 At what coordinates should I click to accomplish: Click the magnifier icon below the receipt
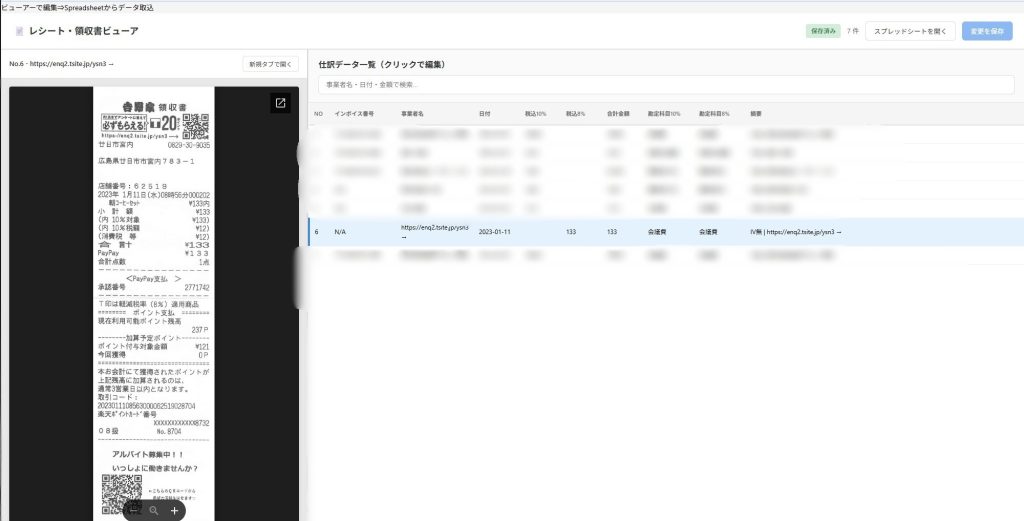[154, 510]
